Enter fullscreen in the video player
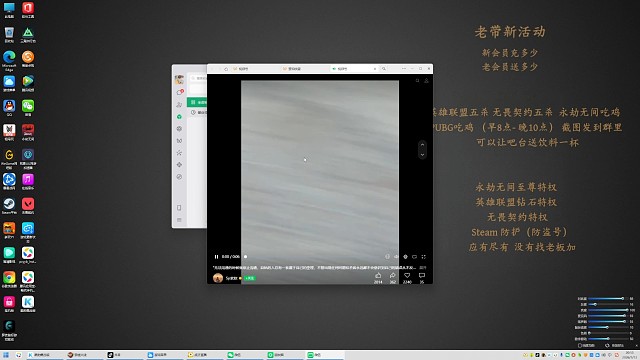The image size is (640, 360). [x=424, y=257]
